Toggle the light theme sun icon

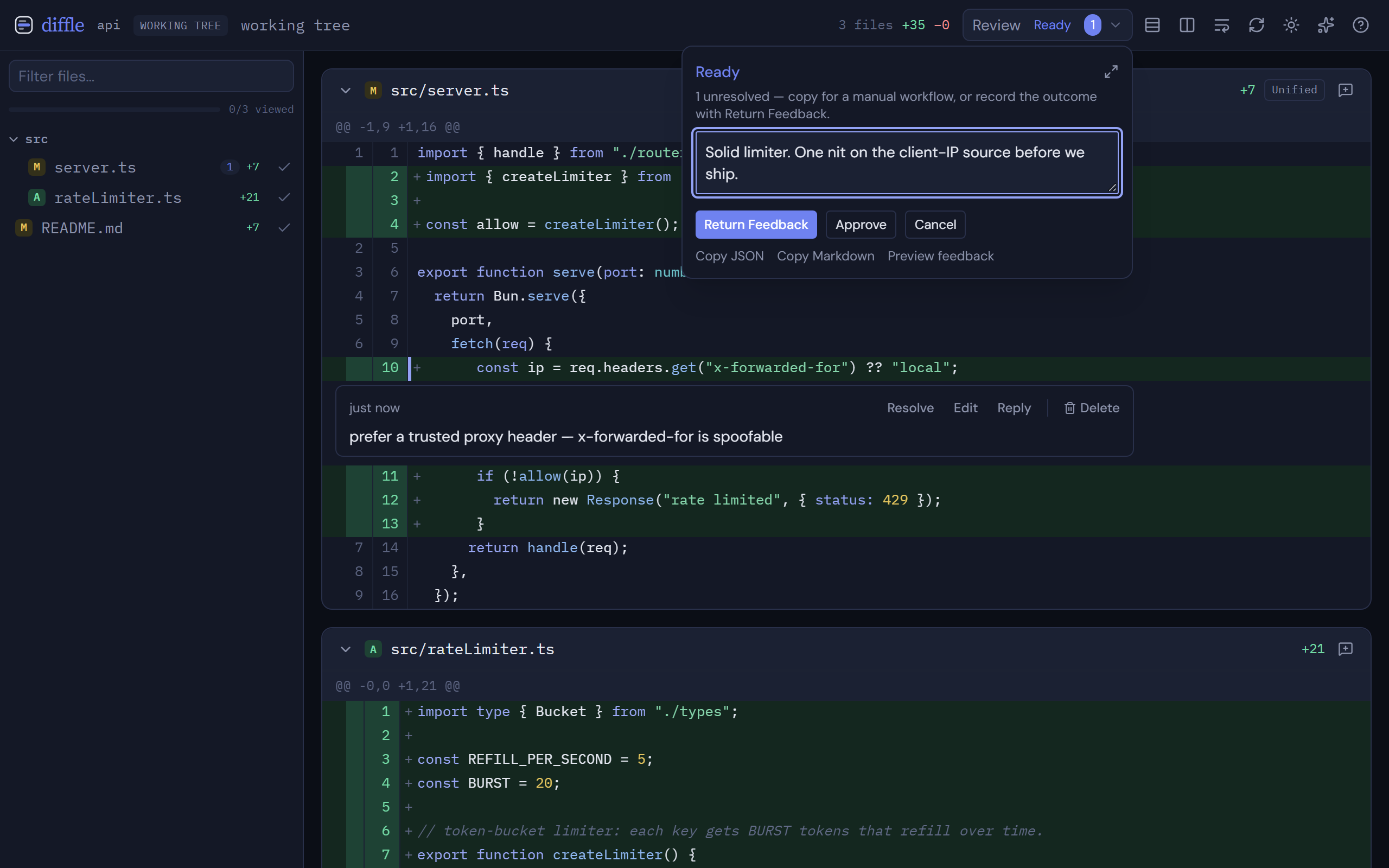pyautogui.click(x=1291, y=25)
